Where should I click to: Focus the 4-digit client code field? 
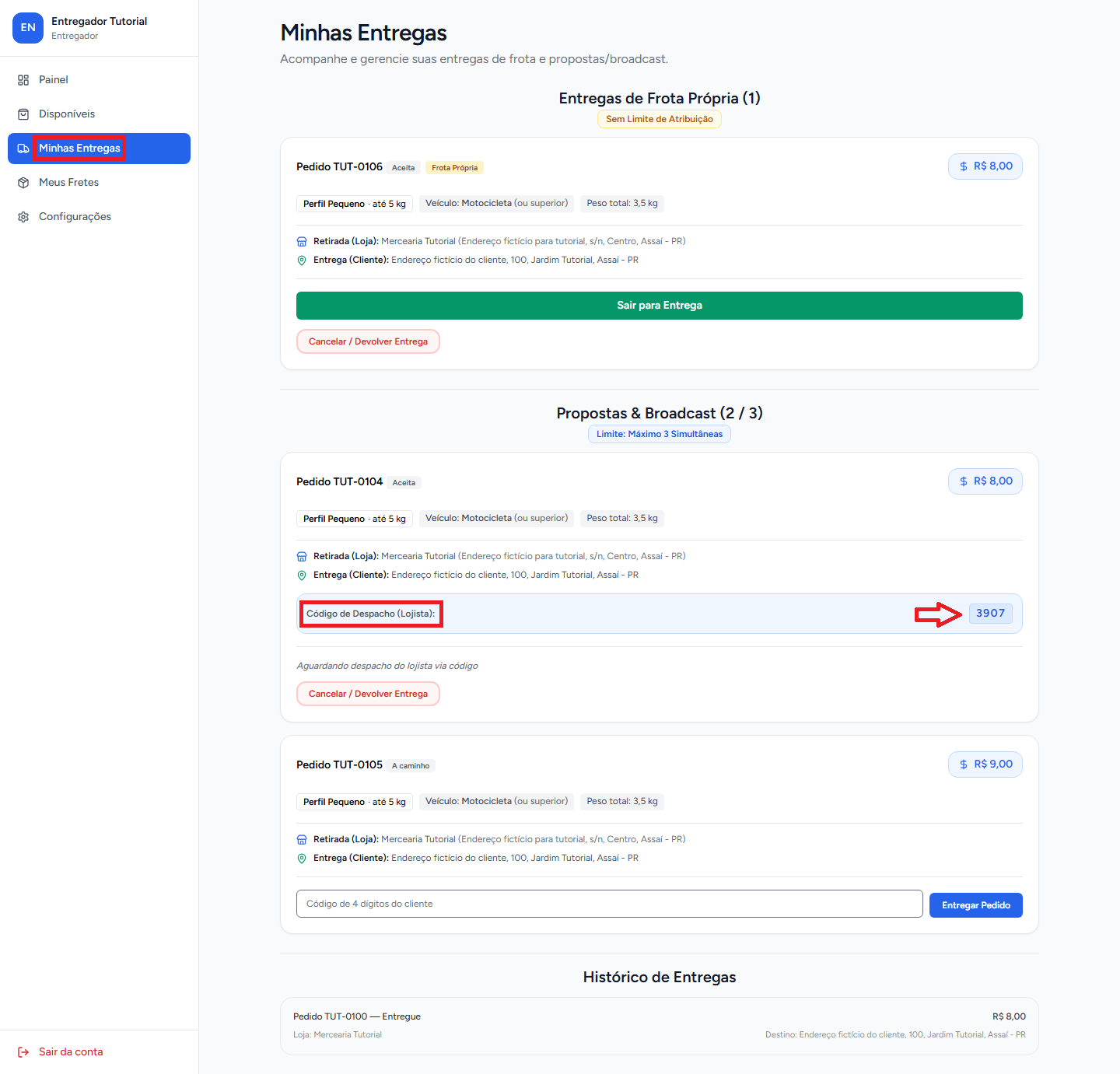(x=610, y=904)
